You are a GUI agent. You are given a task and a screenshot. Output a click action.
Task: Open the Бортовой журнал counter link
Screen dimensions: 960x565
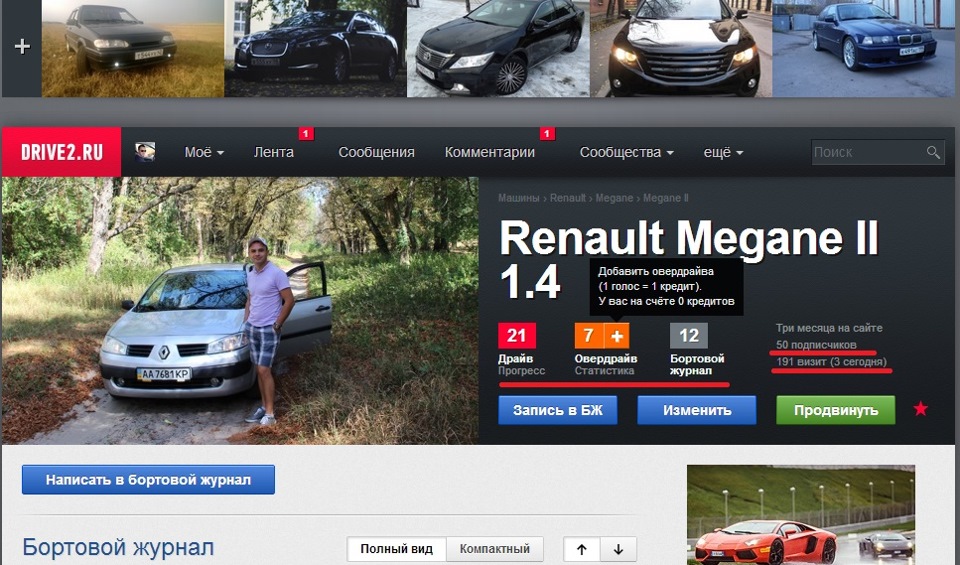697,365
